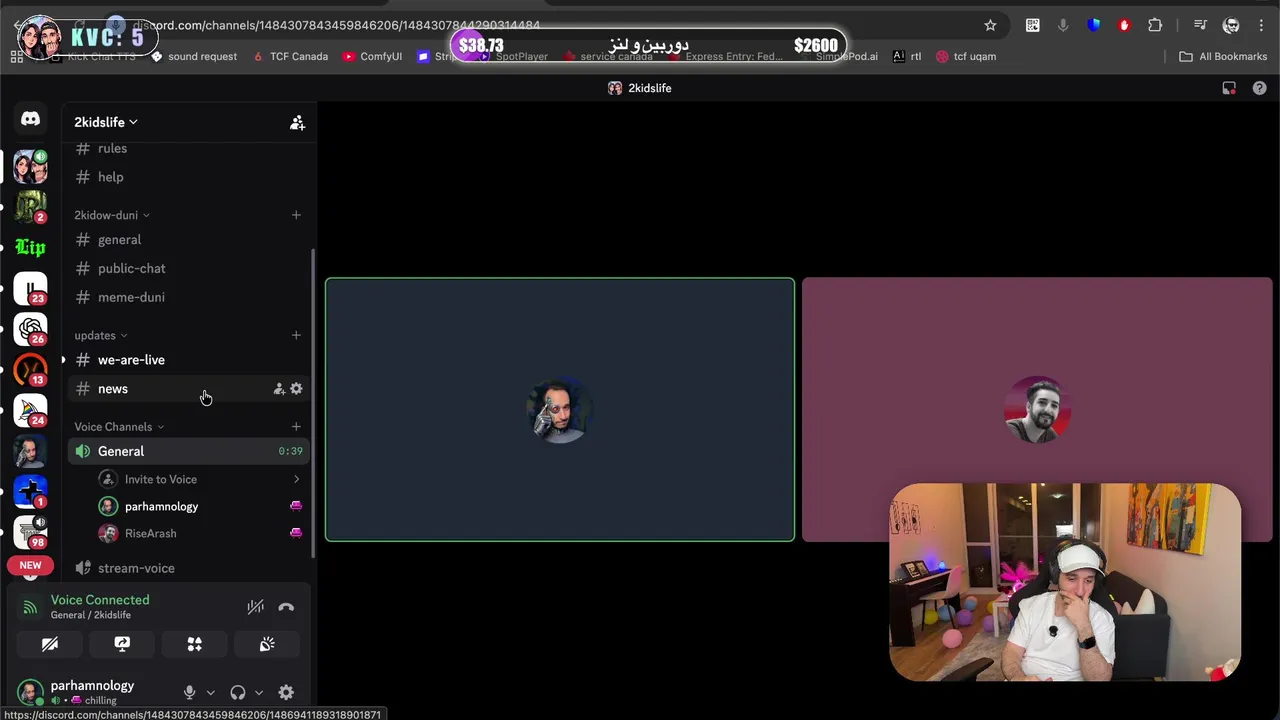Open All Bookmarks folder
This screenshot has width=1280, height=720.
point(1223,57)
